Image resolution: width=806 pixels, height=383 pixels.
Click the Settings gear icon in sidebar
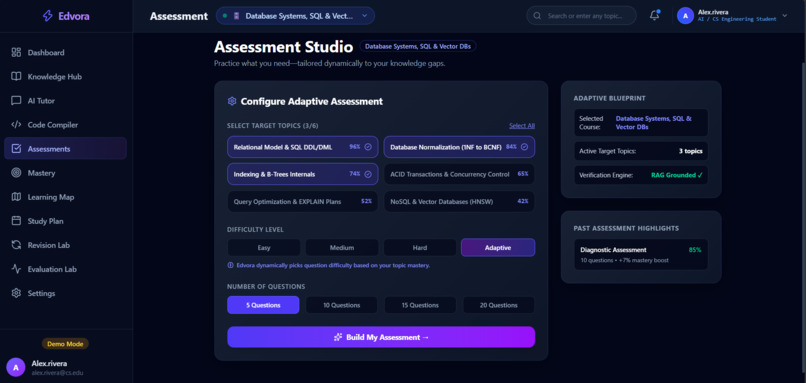16,293
